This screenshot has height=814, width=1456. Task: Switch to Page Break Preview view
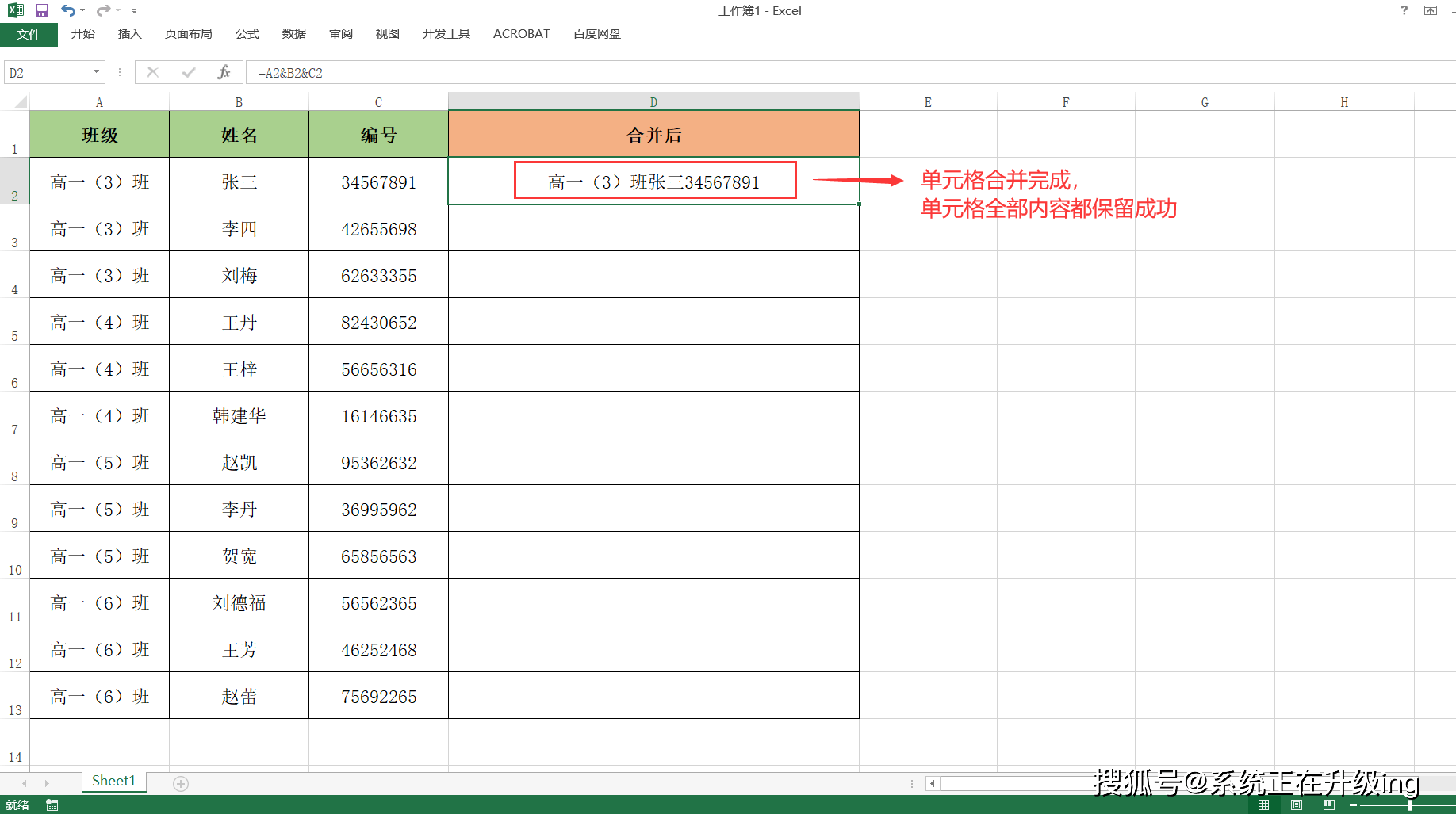point(1329,805)
